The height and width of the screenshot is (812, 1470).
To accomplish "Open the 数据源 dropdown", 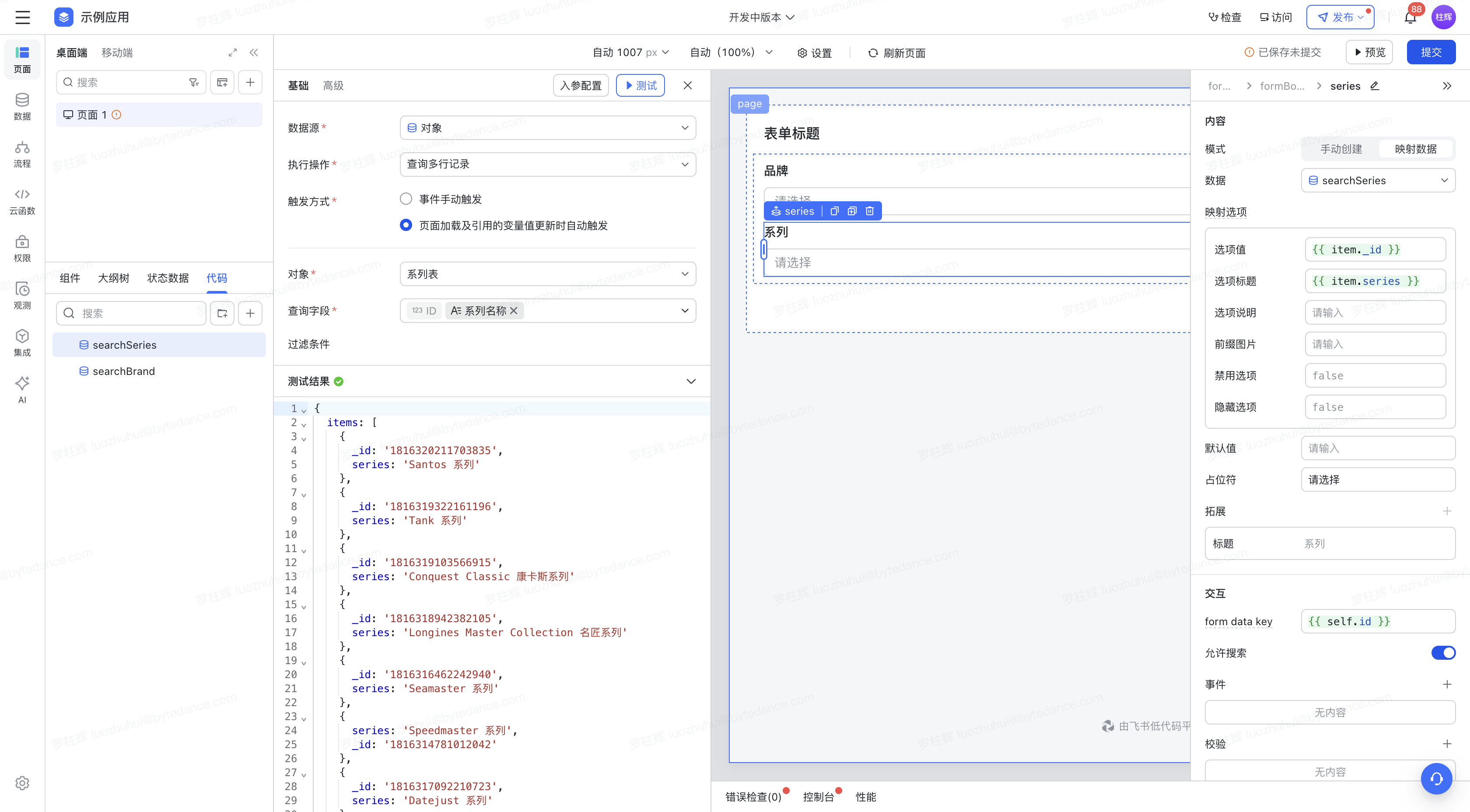I will [548, 128].
